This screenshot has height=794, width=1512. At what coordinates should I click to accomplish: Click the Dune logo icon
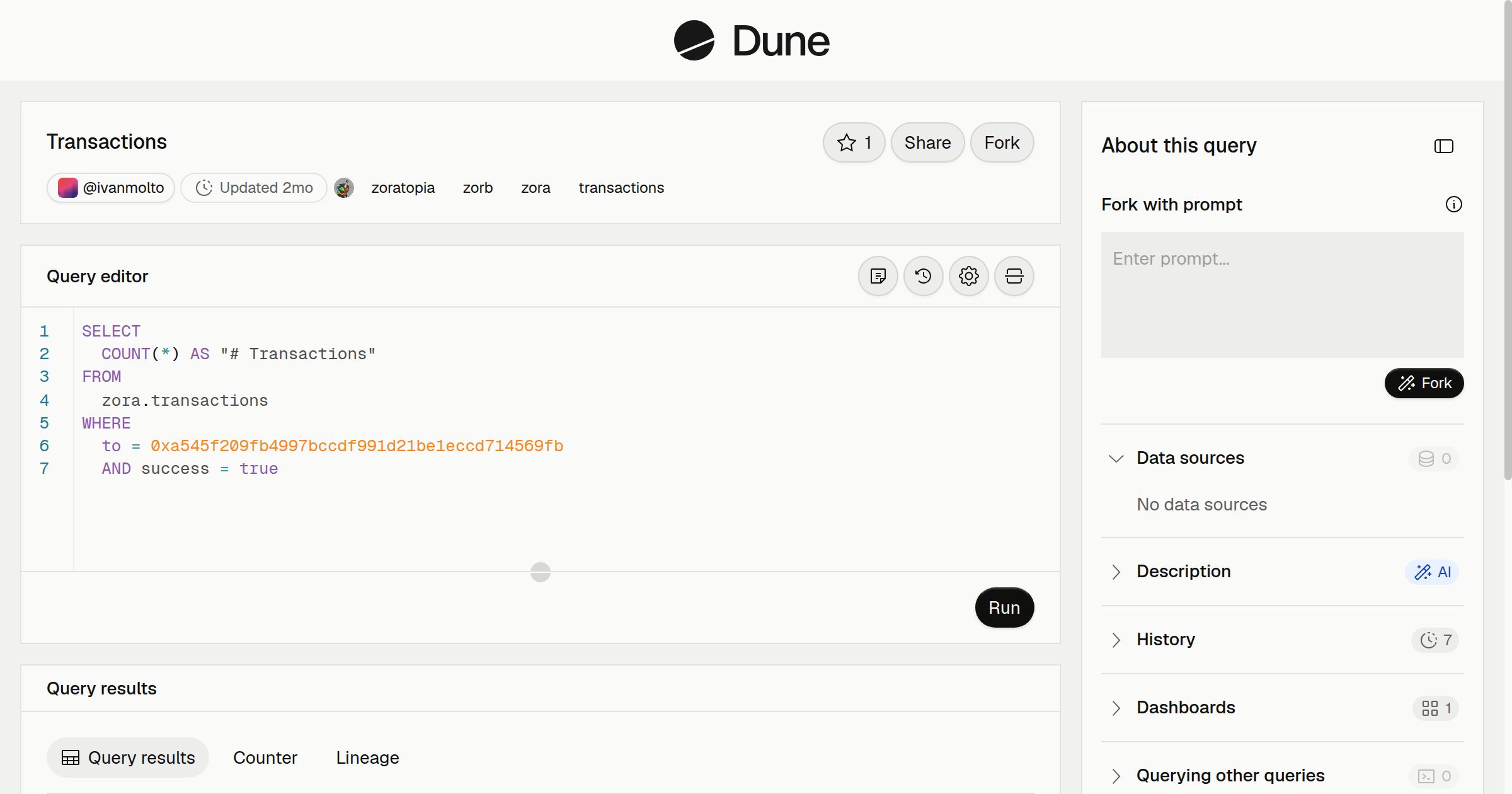[x=694, y=40]
